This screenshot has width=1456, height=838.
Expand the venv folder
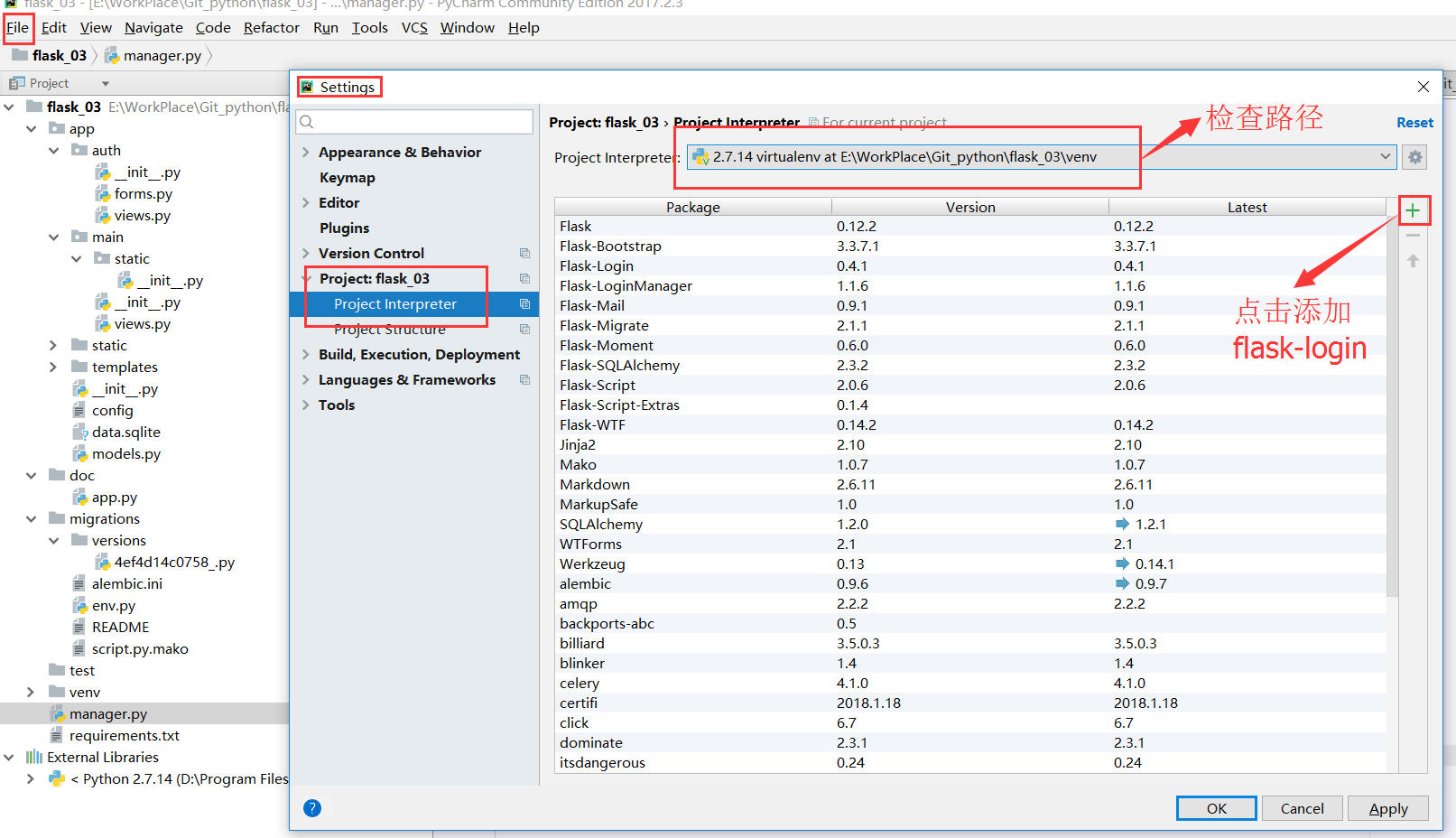(x=31, y=693)
